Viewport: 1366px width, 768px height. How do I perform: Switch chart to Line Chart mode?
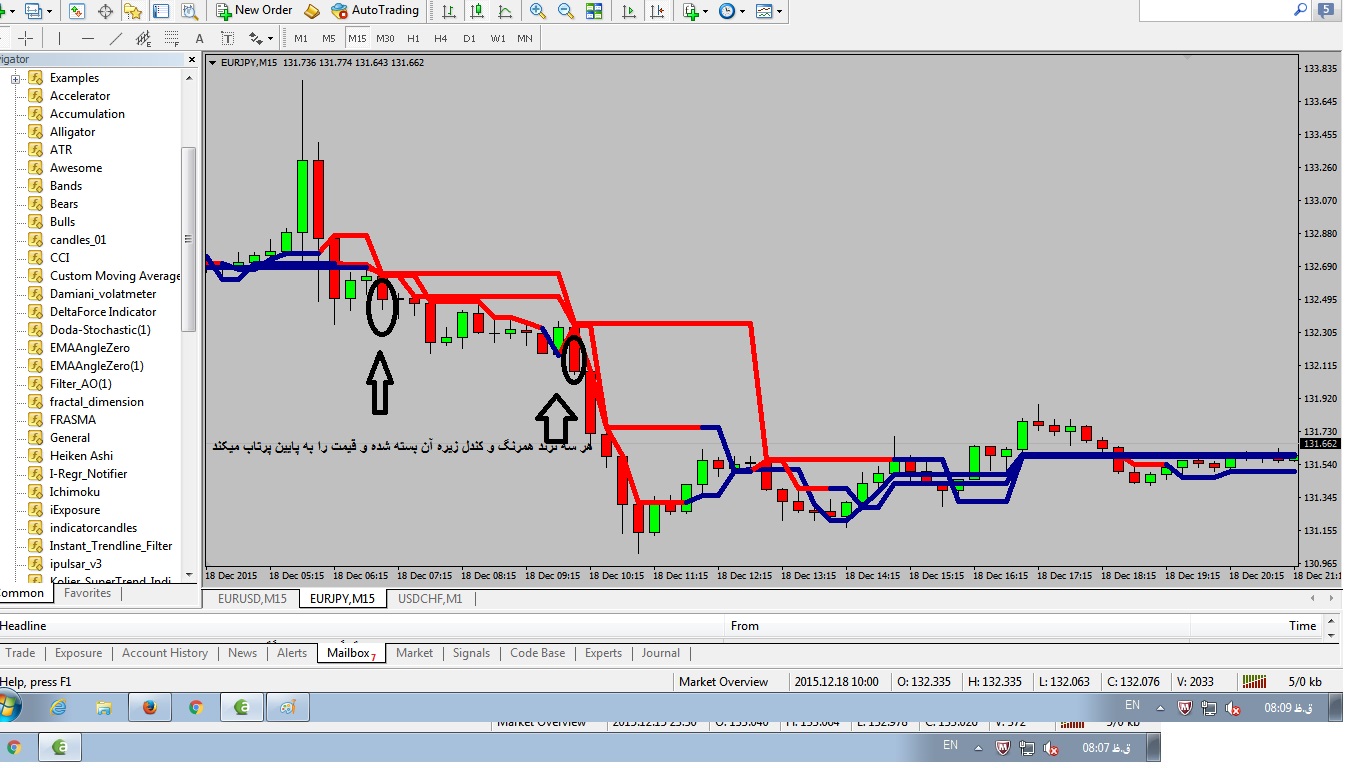coord(506,11)
